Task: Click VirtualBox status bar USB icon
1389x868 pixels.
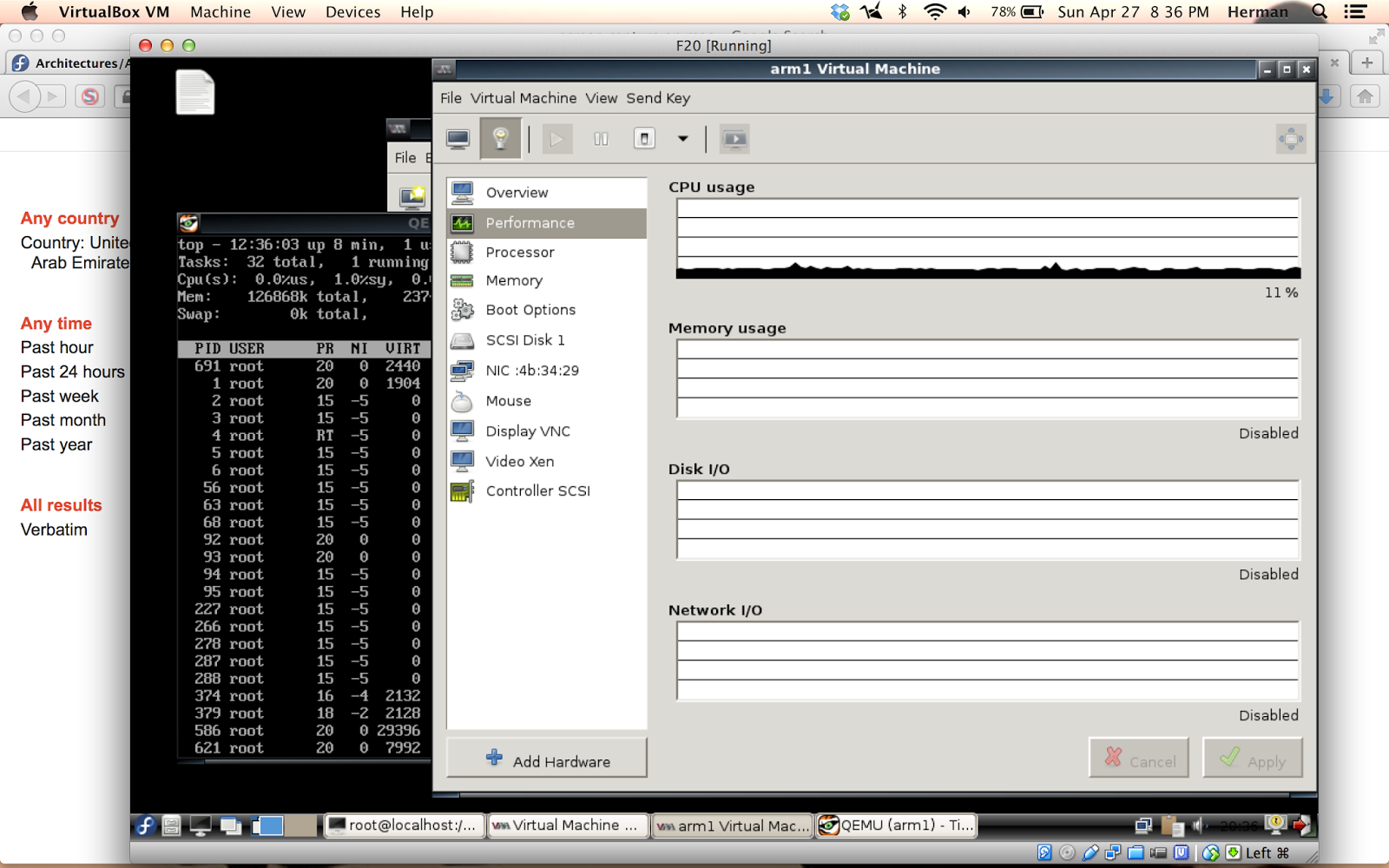Action: click(1091, 852)
